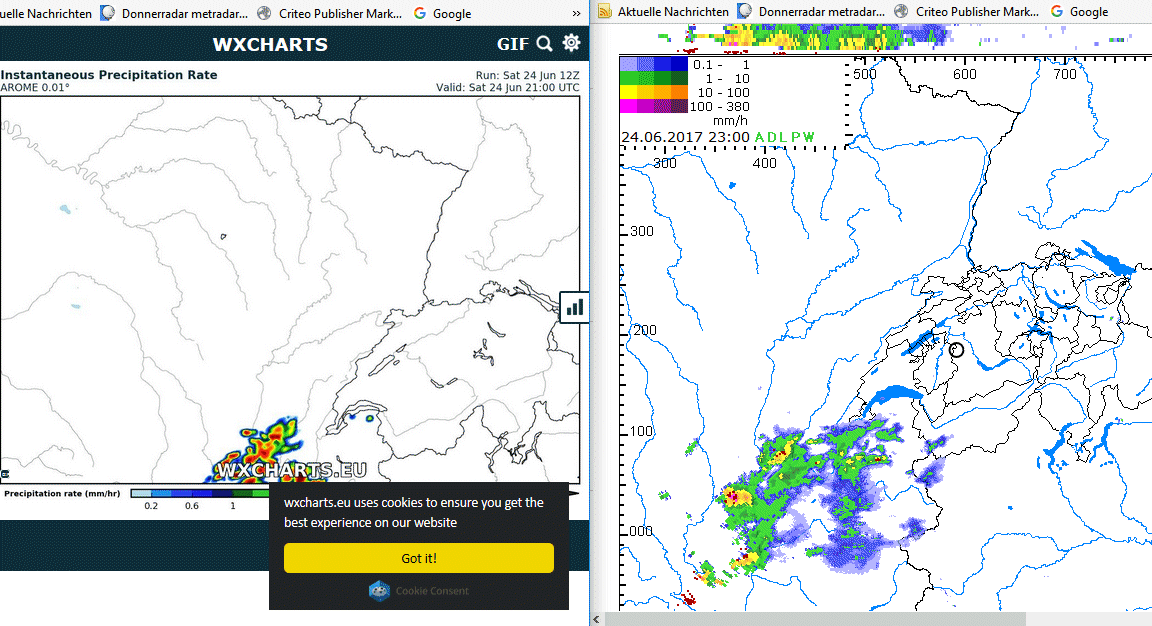Click the yellow 10-100 mm/h legend swatch

[x=632, y=92]
